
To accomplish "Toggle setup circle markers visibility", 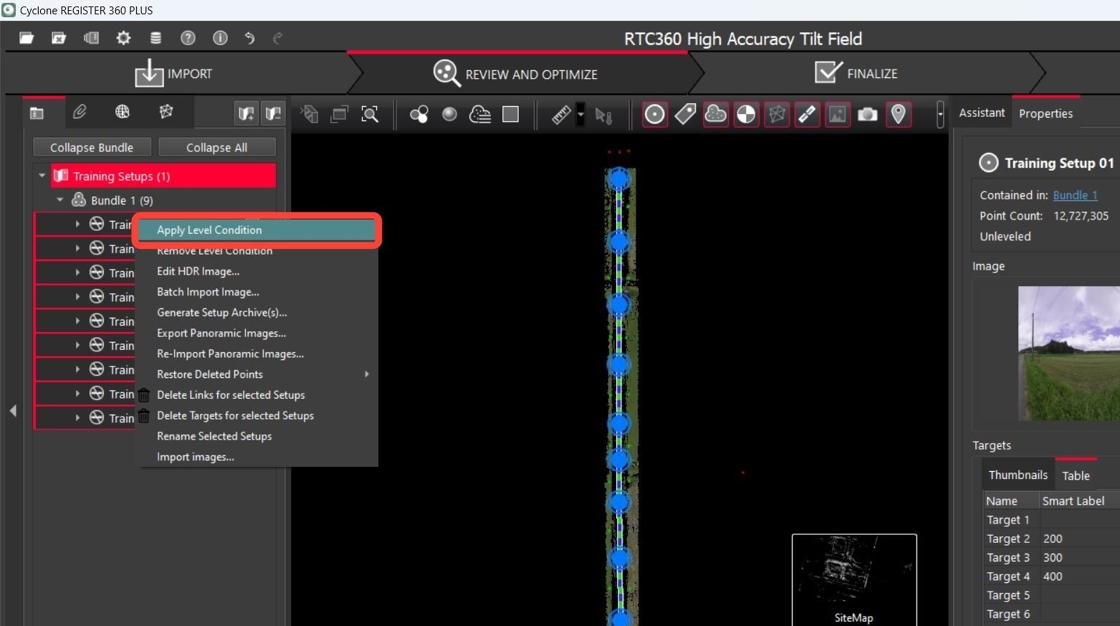I will [654, 114].
